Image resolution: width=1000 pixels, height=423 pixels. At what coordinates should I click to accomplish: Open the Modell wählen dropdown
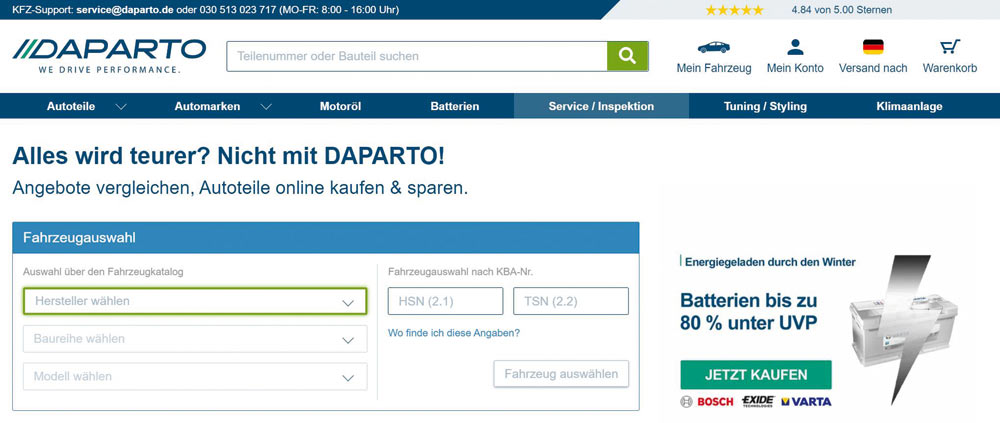(195, 376)
